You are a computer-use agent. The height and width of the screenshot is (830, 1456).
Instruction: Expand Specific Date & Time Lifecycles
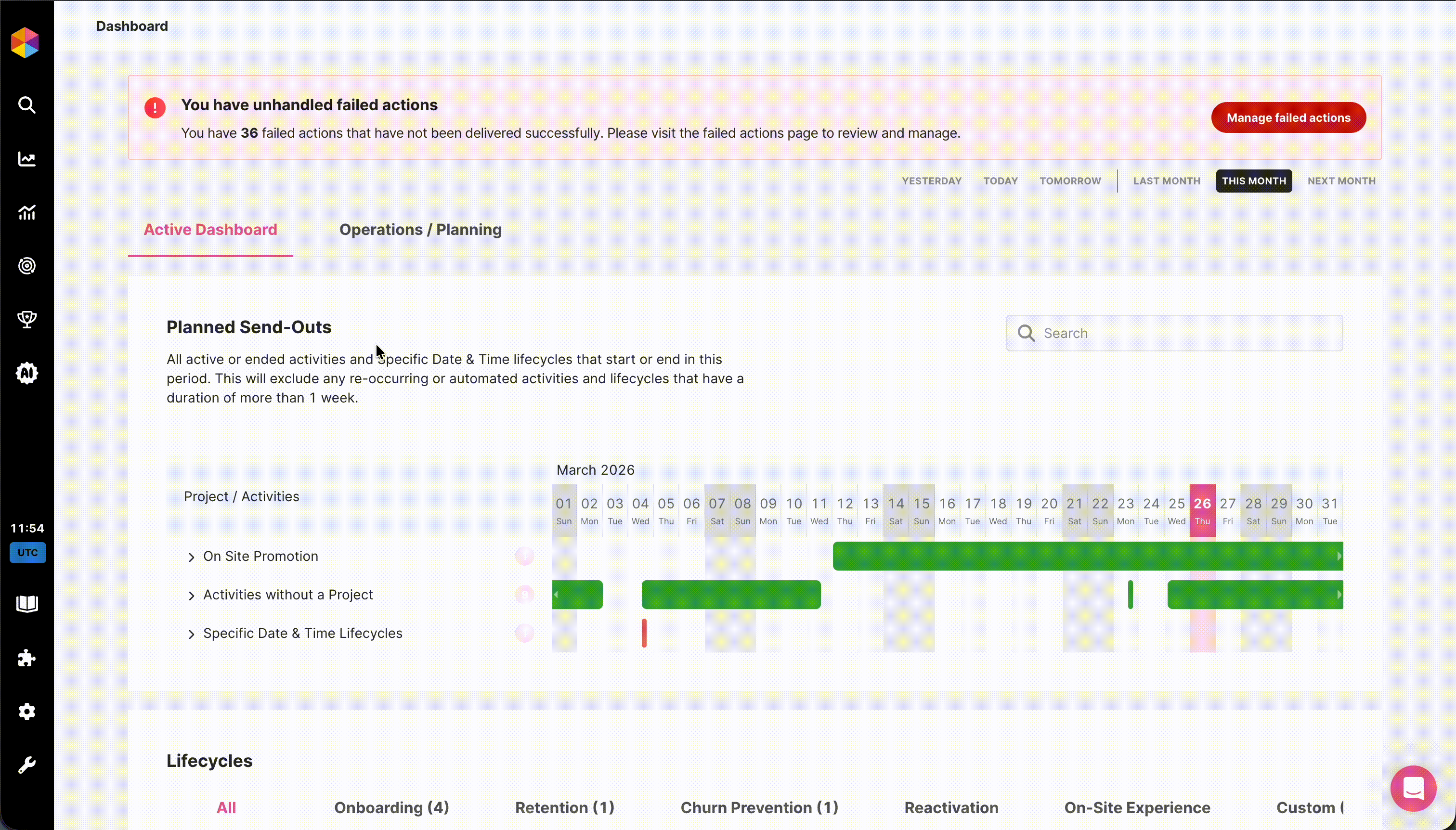pyautogui.click(x=192, y=634)
